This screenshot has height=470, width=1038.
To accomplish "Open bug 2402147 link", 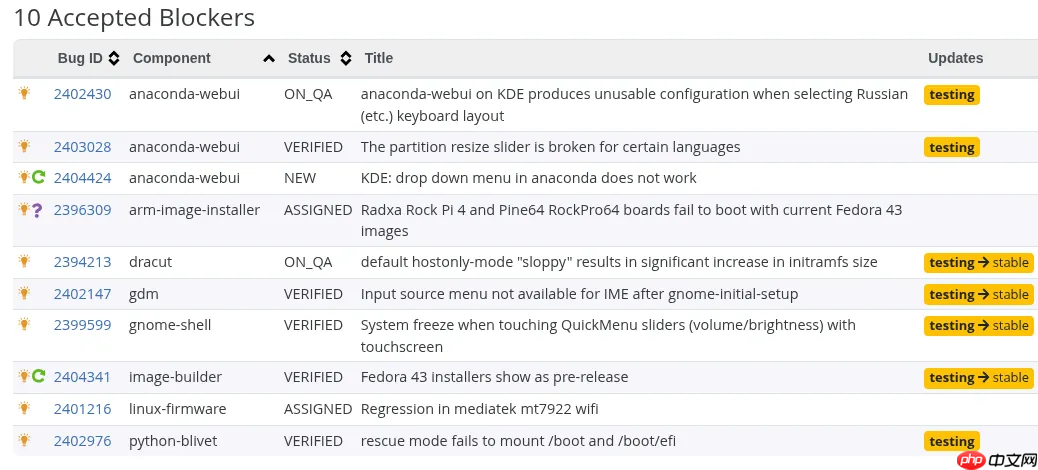I will tap(82, 294).
